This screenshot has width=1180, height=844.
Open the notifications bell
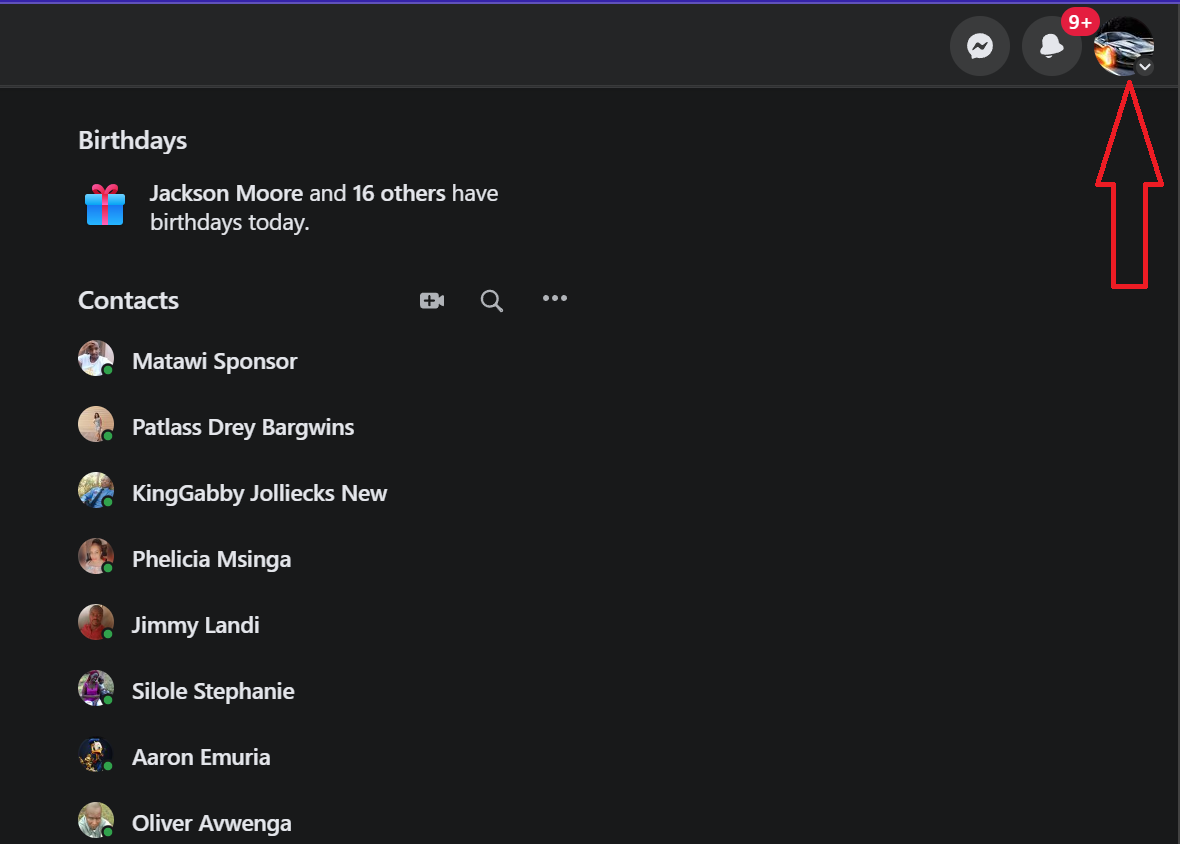[1051, 46]
